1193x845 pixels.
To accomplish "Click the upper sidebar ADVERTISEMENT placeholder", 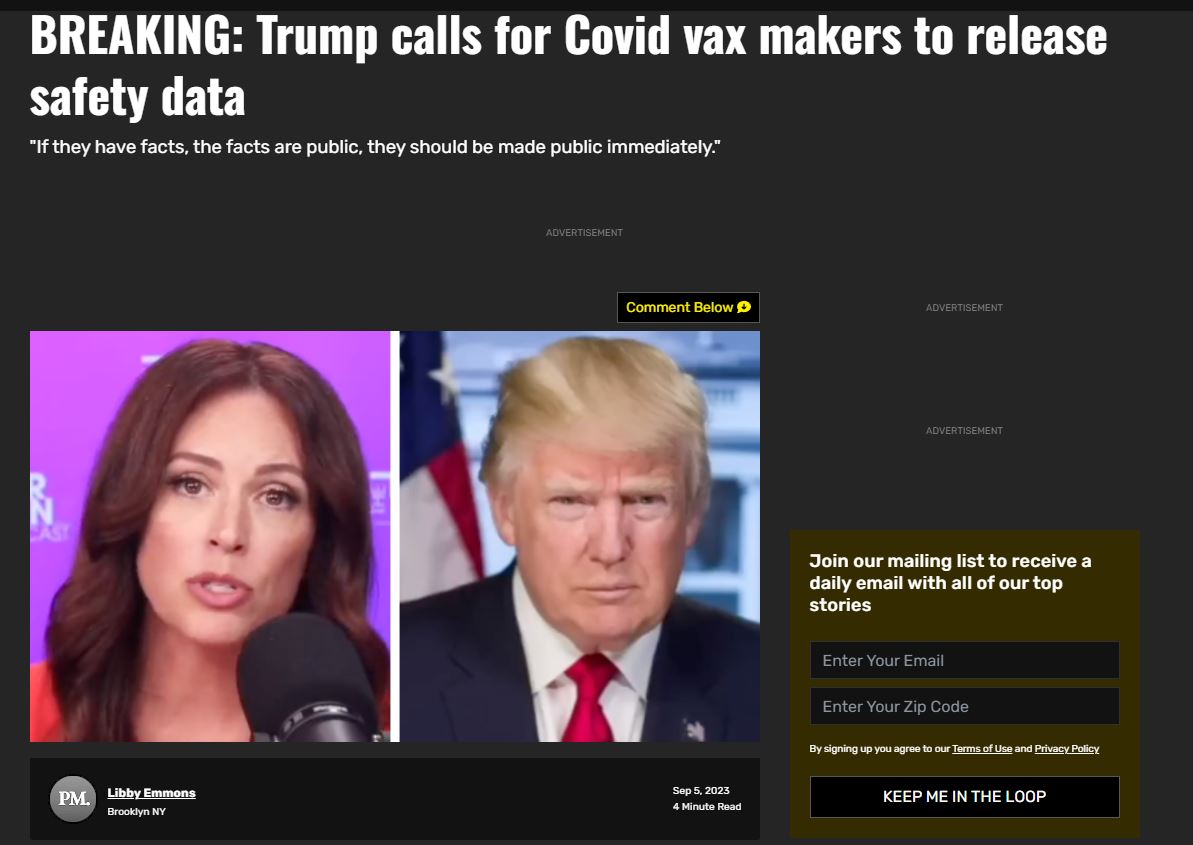I will point(964,308).
